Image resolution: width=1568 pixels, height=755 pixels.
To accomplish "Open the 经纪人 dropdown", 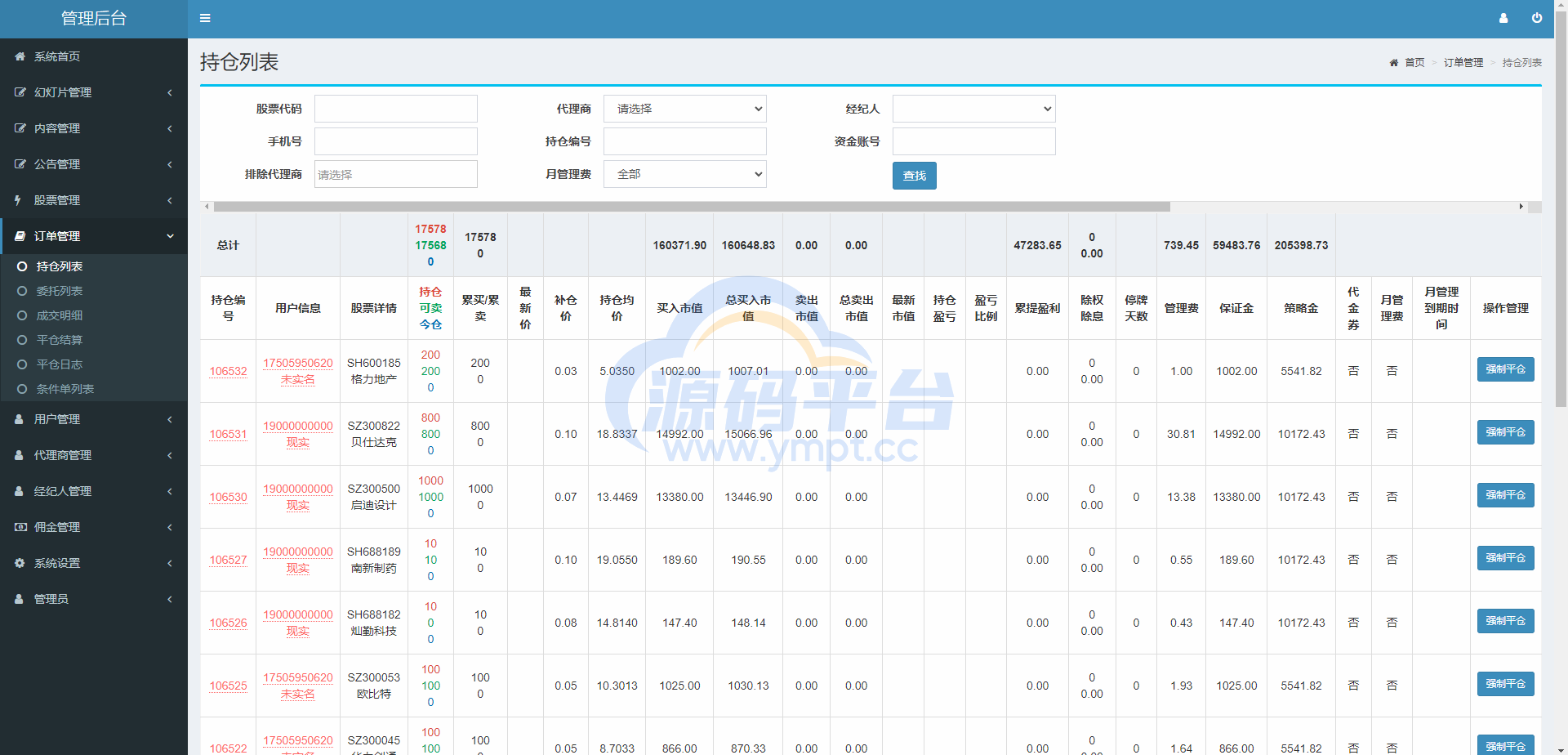I will pyautogui.click(x=973, y=109).
